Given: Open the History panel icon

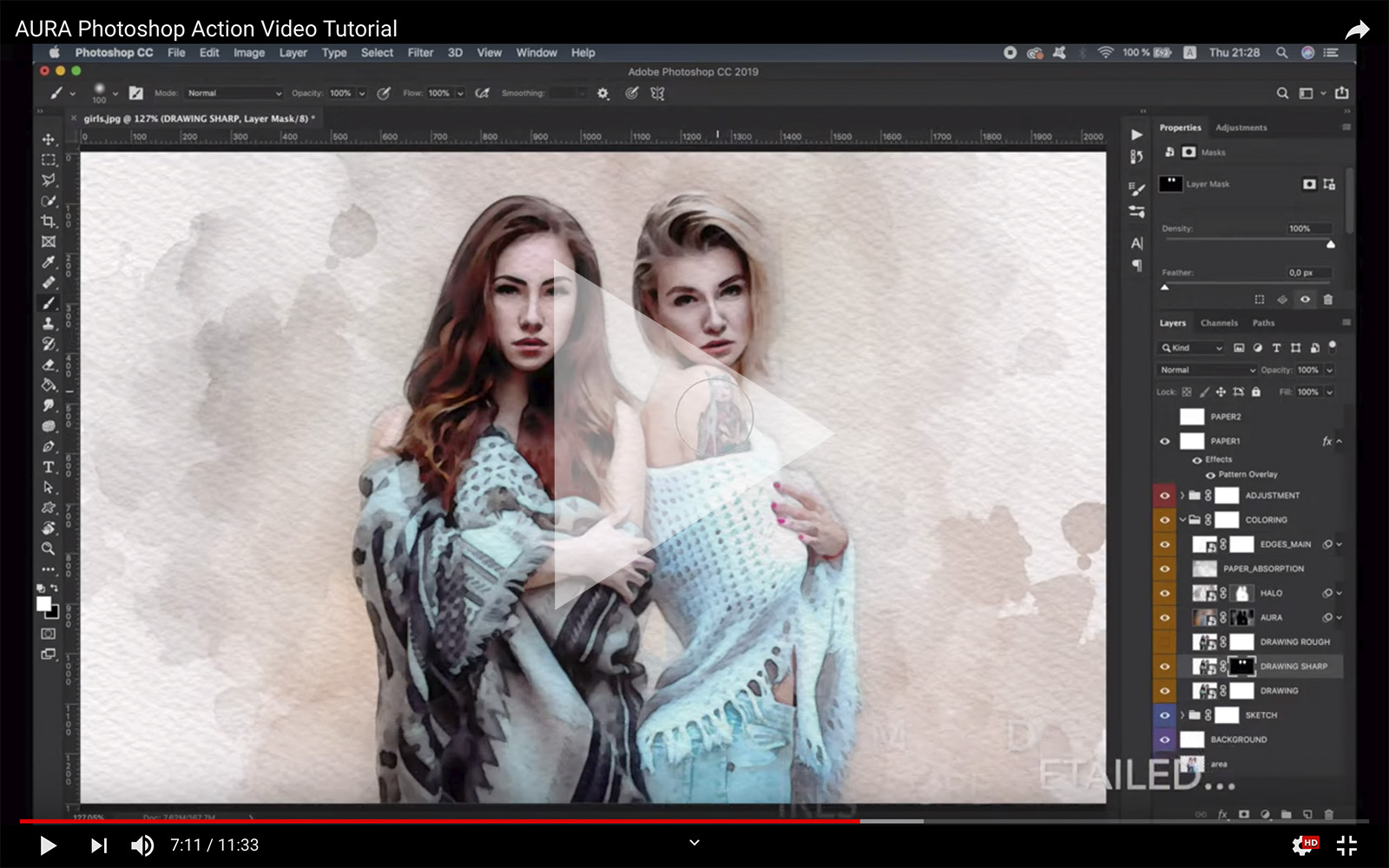Looking at the screenshot, I should click(x=1136, y=156).
